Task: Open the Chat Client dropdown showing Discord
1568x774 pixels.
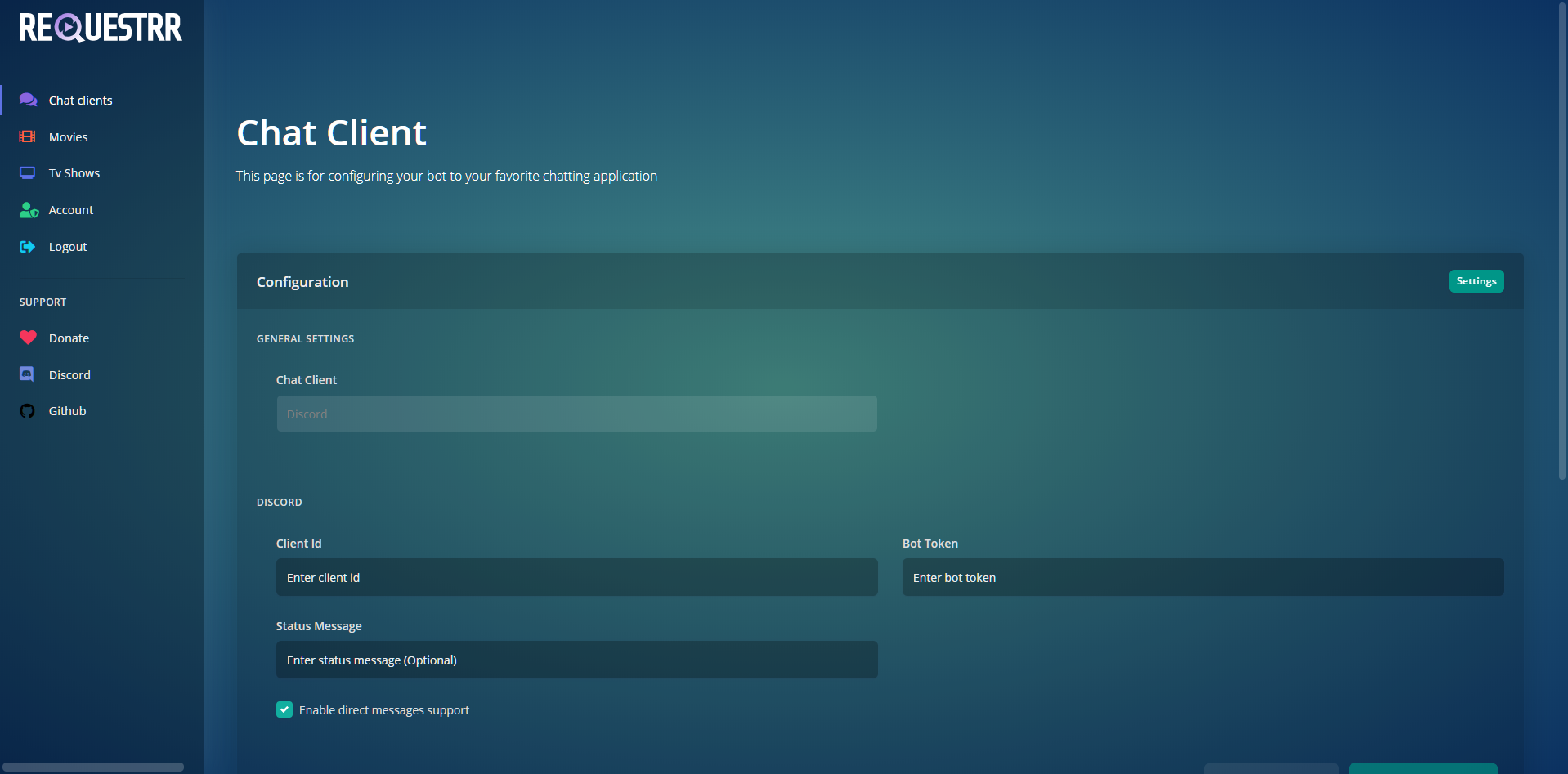Action: (x=576, y=414)
